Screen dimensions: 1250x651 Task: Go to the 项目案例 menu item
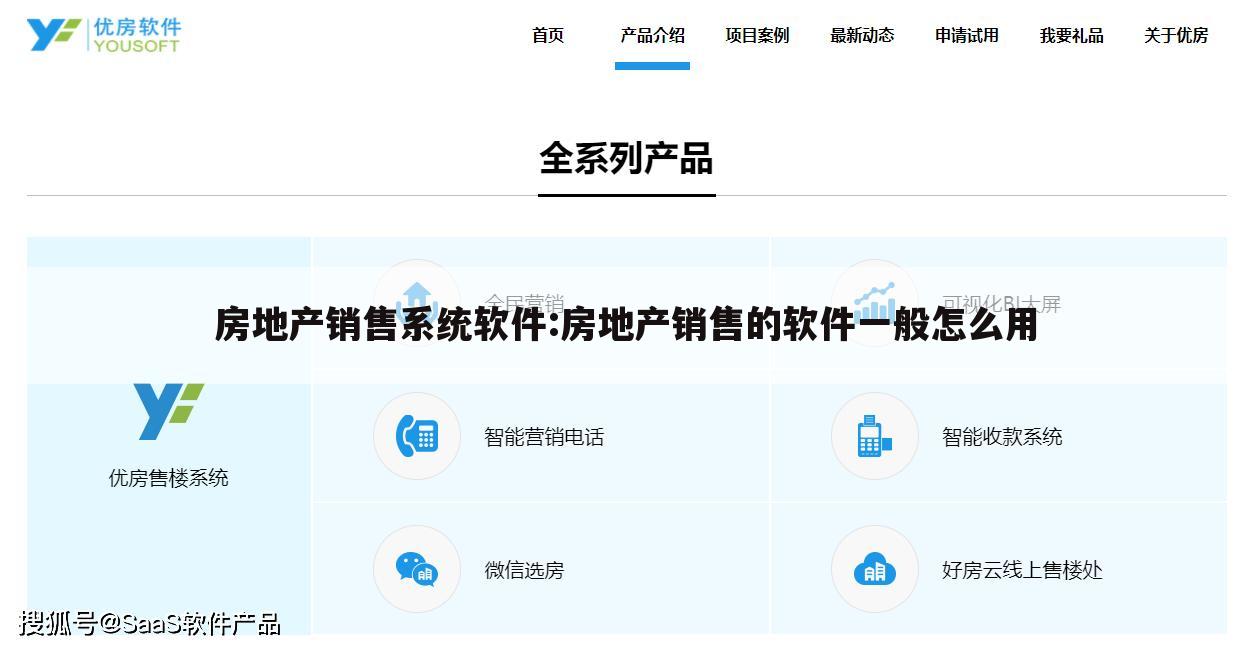(x=757, y=35)
